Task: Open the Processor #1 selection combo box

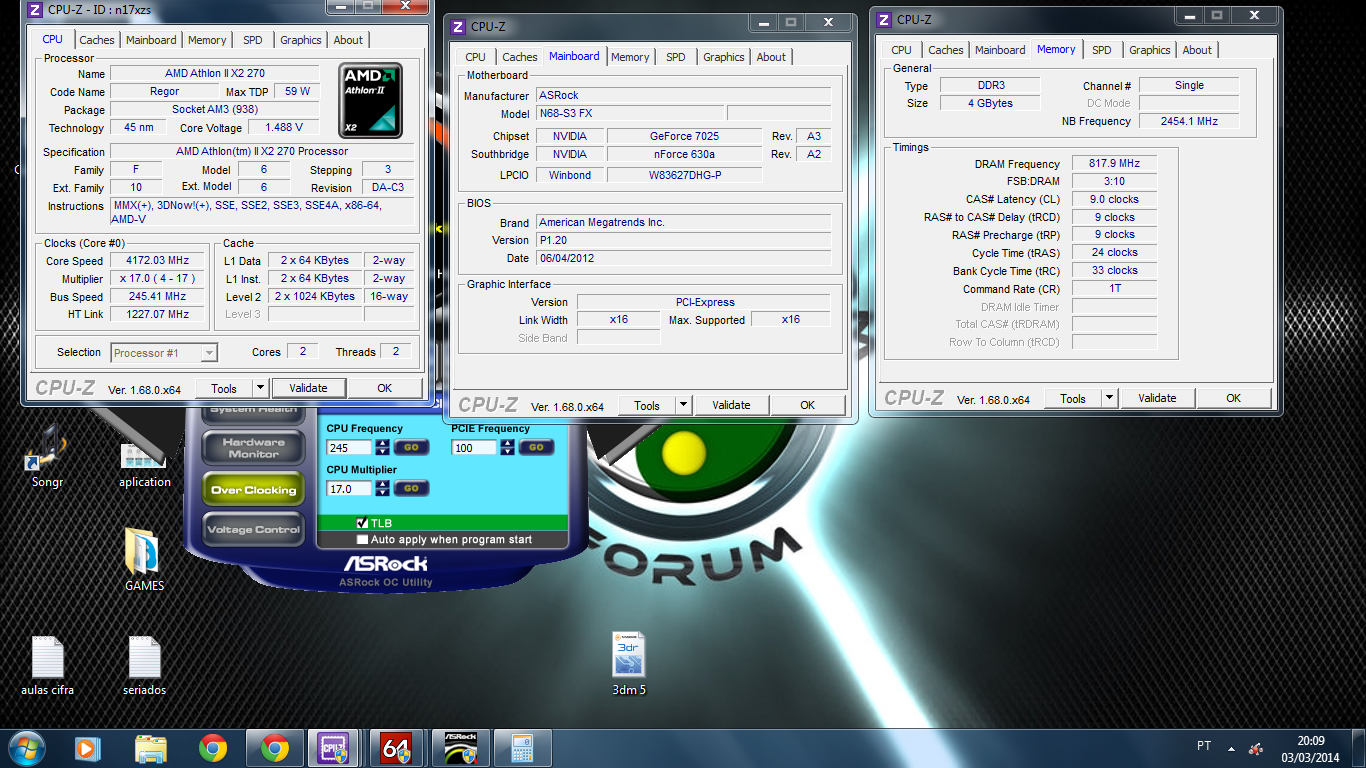Action: pyautogui.click(x=164, y=352)
